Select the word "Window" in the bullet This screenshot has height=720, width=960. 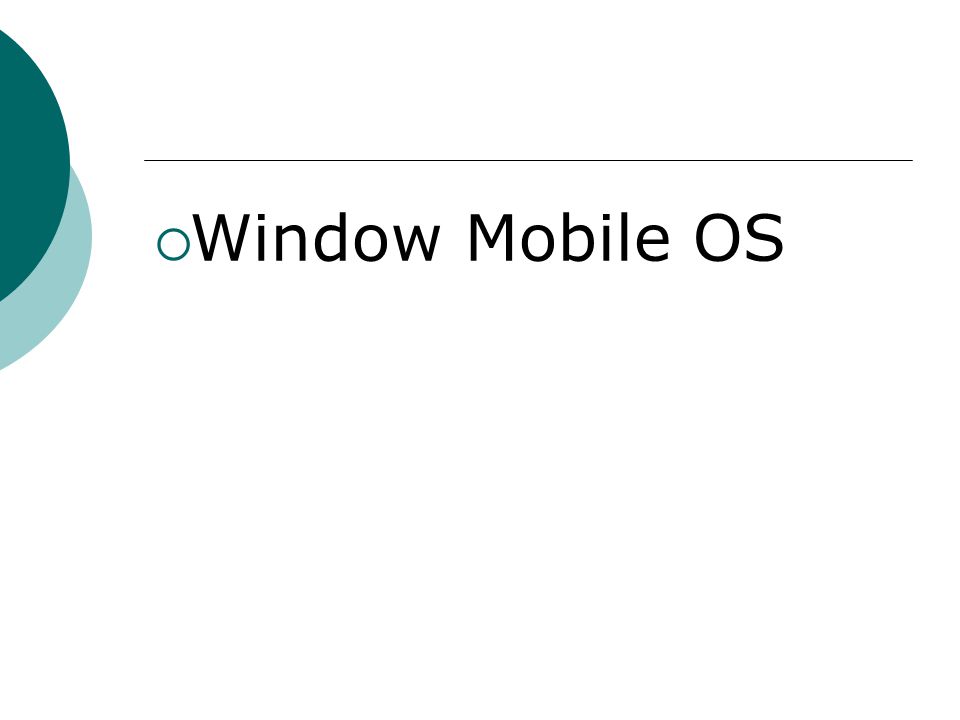click(317, 238)
